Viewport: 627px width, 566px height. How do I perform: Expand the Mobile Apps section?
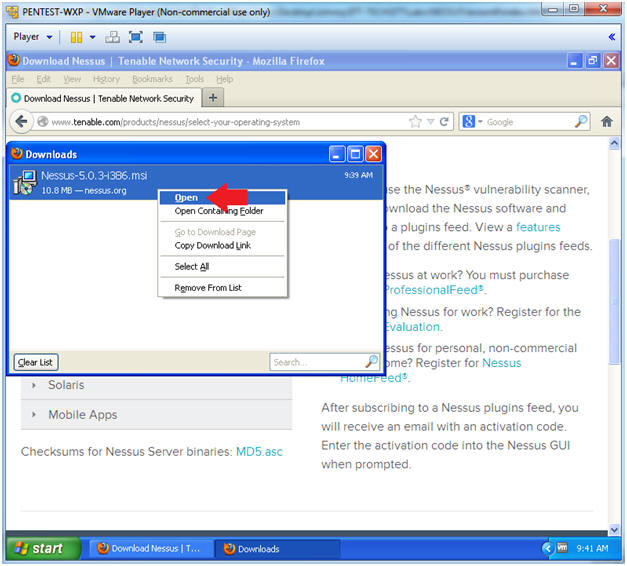click(x=156, y=415)
